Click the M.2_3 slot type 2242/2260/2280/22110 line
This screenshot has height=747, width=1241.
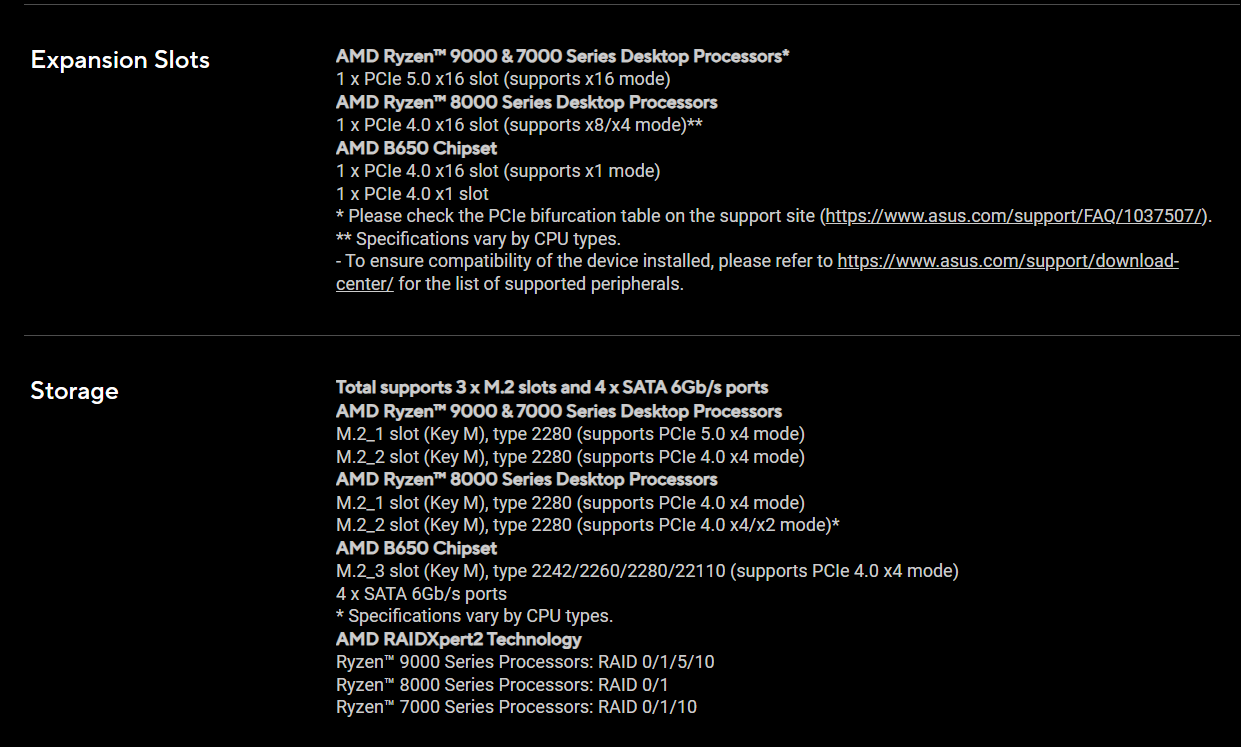coord(647,571)
